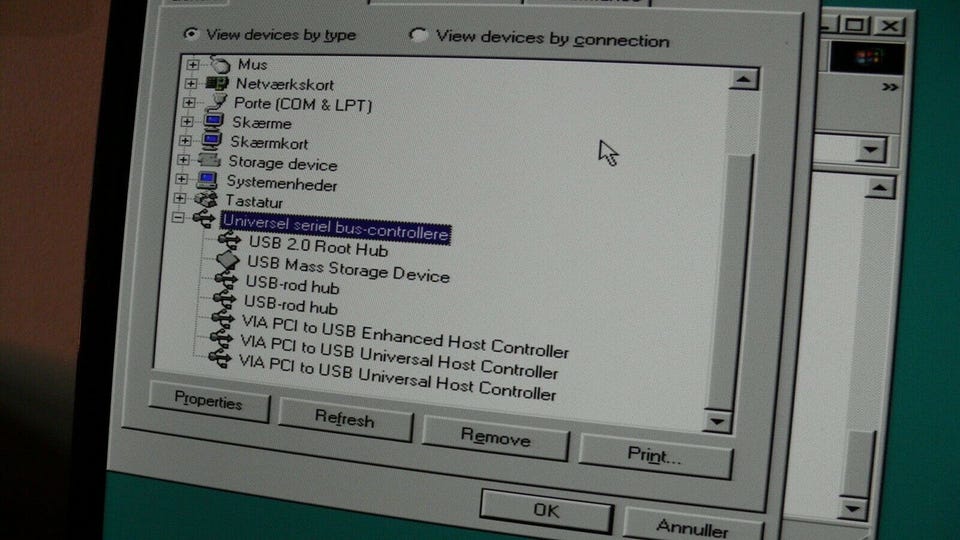This screenshot has width=960, height=540.
Task: Select the Mus entry text
Action: pyautogui.click(x=253, y=64)
